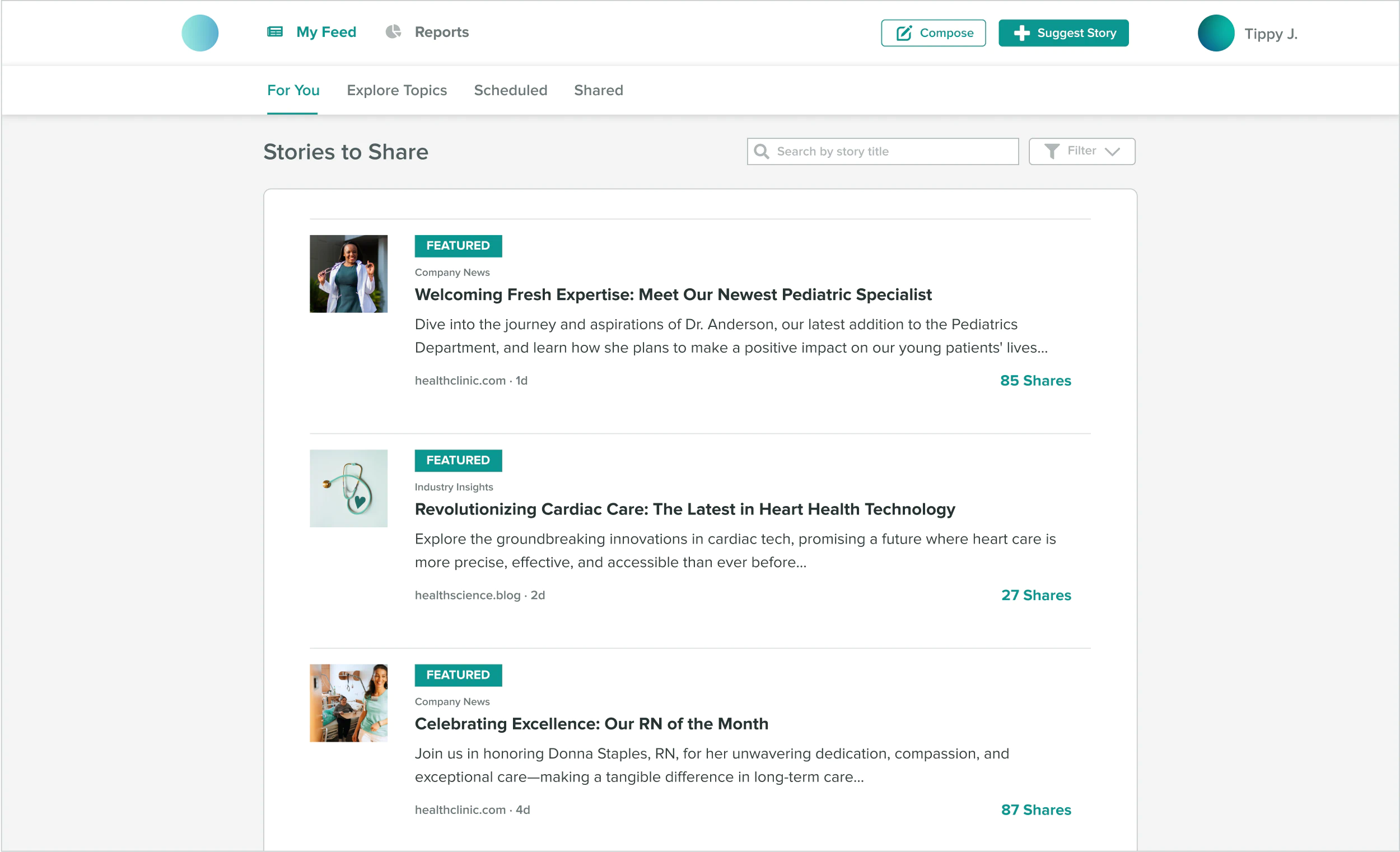Expand the Filter options chevron
1400x852 pixels.
(x=1113, y=151)
